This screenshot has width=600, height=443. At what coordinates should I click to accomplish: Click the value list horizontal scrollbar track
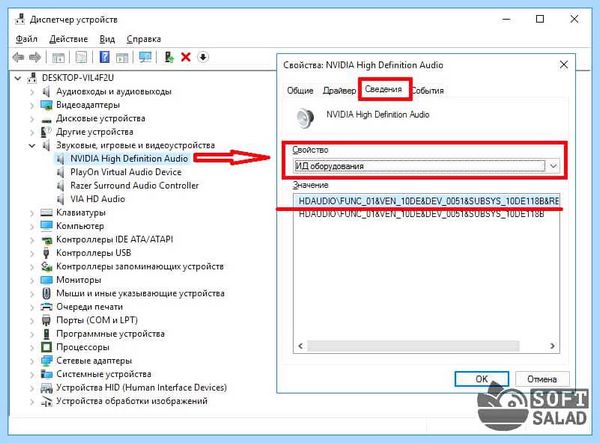[x=413, y=346]
